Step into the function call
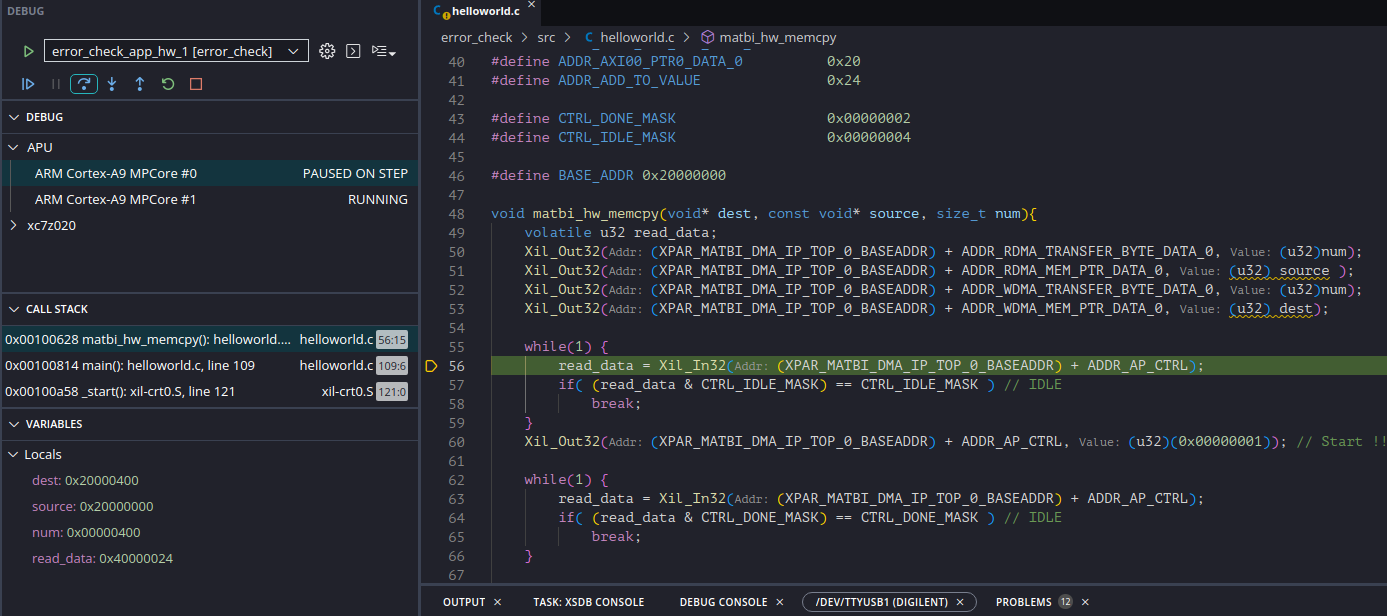The image size is (1387, 616). pyautogui.click(x=112, y=84)
